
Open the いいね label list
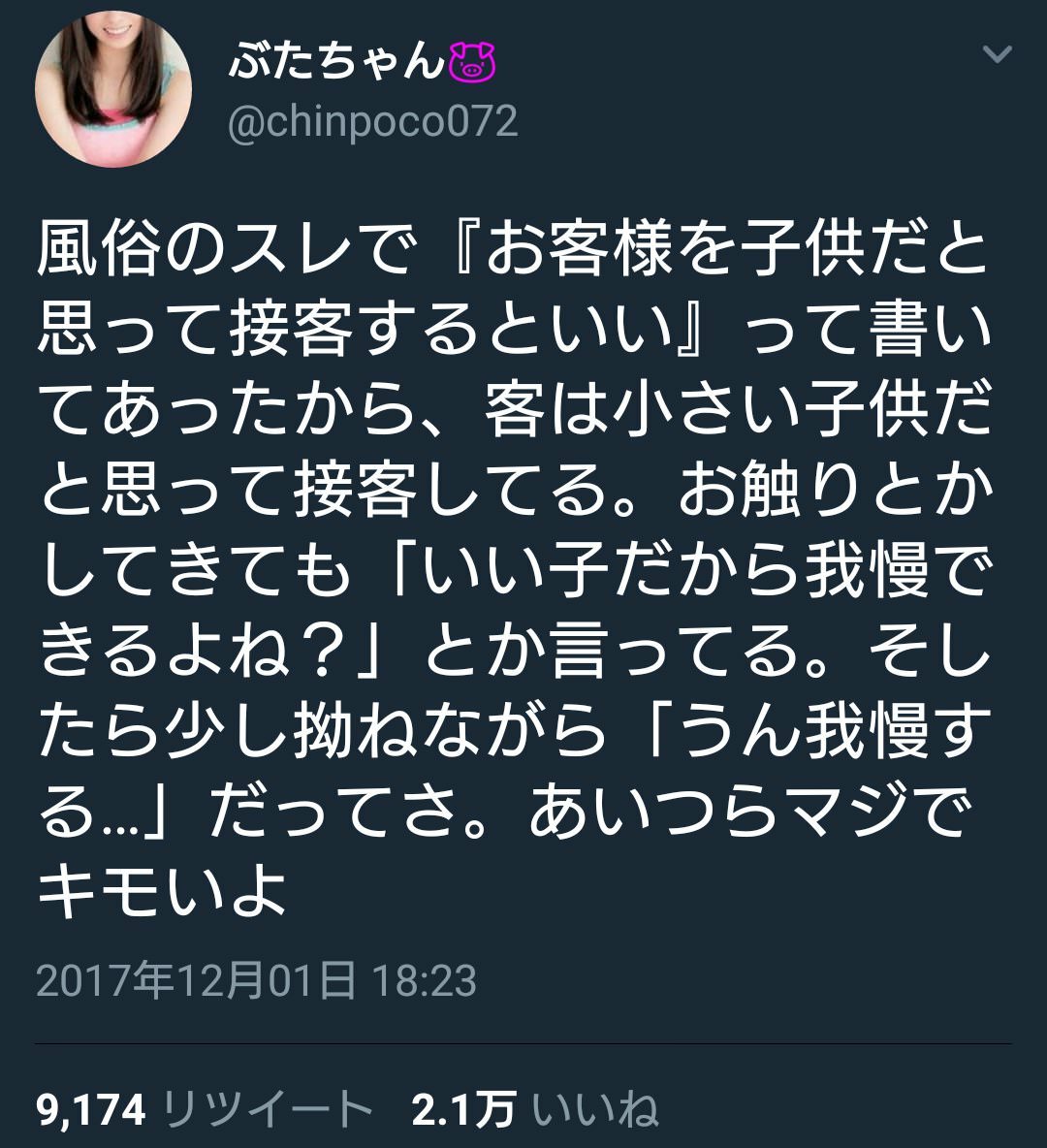pos(594,1109)
